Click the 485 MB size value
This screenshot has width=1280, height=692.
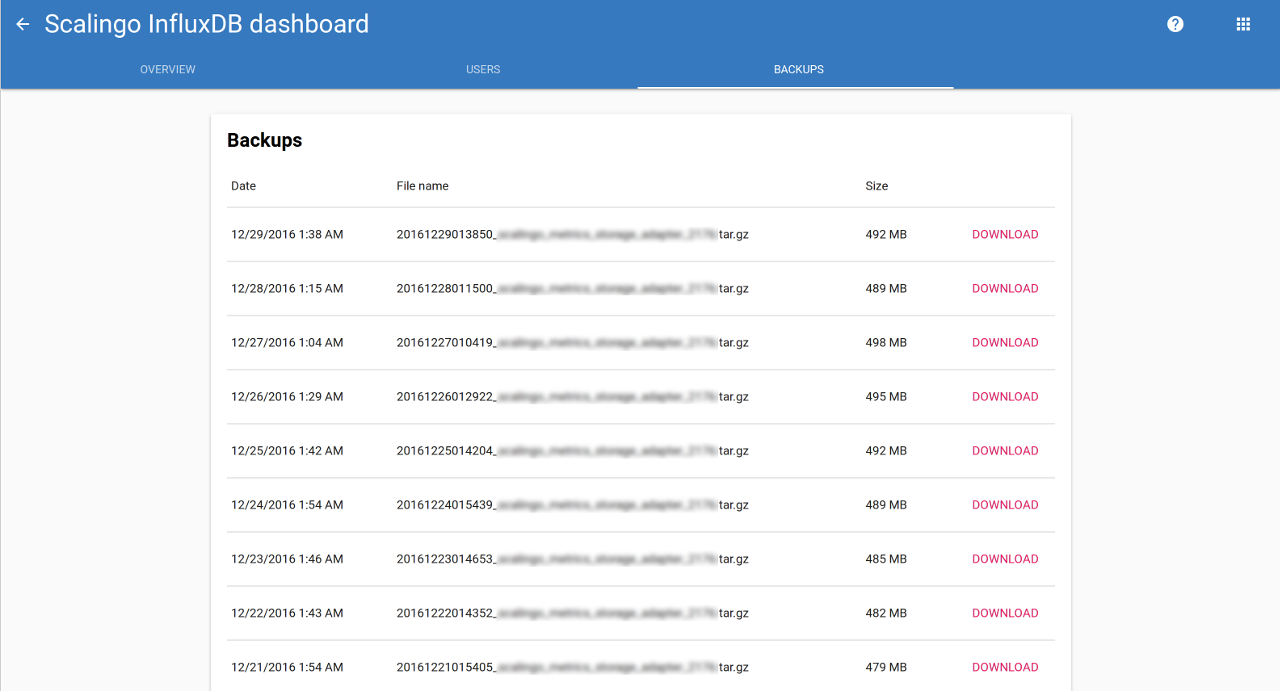coord(886,559)
